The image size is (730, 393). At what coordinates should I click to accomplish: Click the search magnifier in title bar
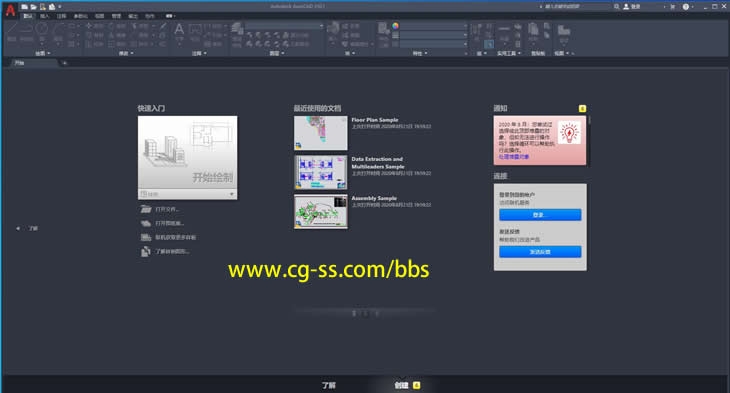click(x=616, y=7)
